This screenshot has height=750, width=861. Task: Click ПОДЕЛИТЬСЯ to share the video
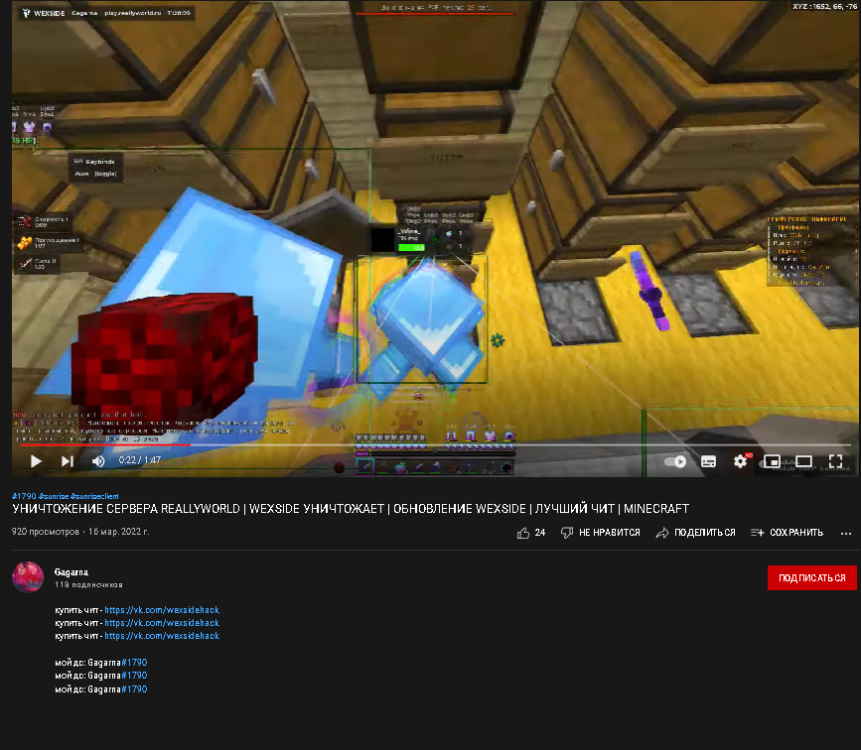tap(696, 533)
